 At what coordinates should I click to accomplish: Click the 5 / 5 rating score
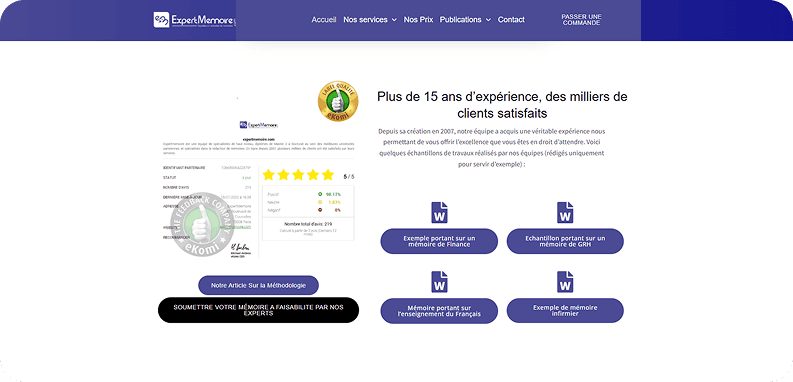pyautogui.click(x=349, y=177)
